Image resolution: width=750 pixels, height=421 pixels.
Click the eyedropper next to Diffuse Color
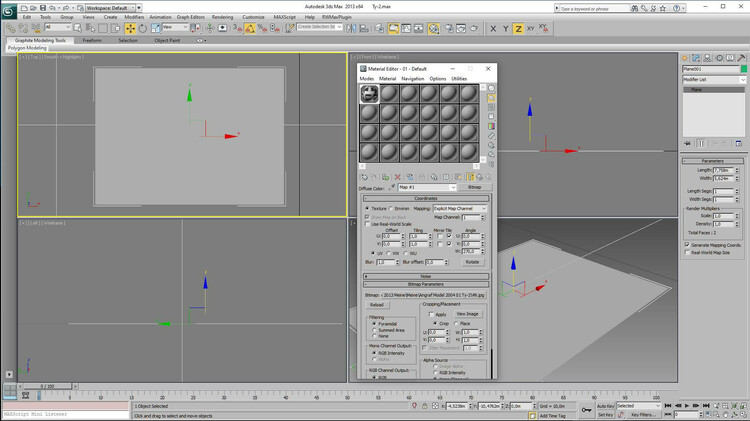393,187
